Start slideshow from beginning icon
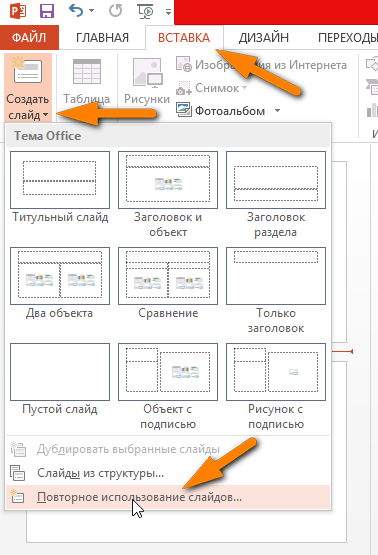This screenshot has width=378, height=555. (x=145, y=11)
